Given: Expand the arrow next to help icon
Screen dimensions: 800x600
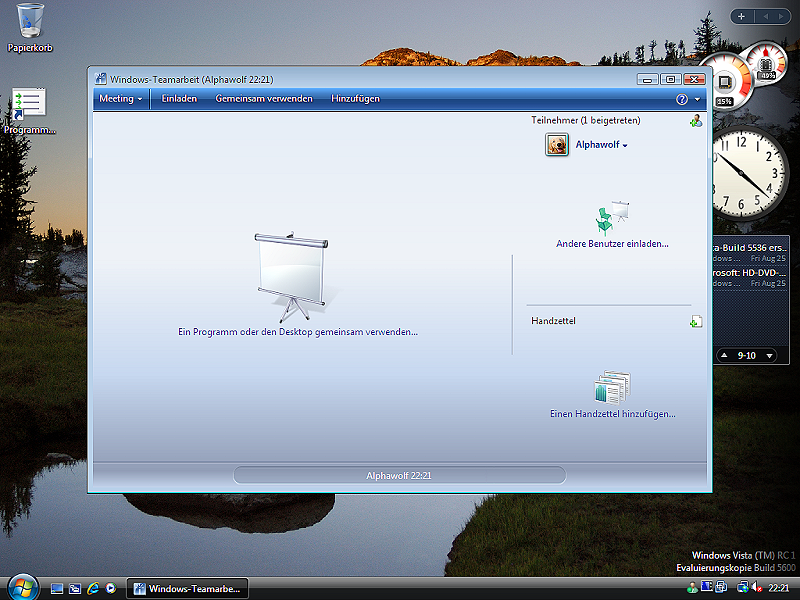Looking at the screenshot, I should click(x=697, y=100).
